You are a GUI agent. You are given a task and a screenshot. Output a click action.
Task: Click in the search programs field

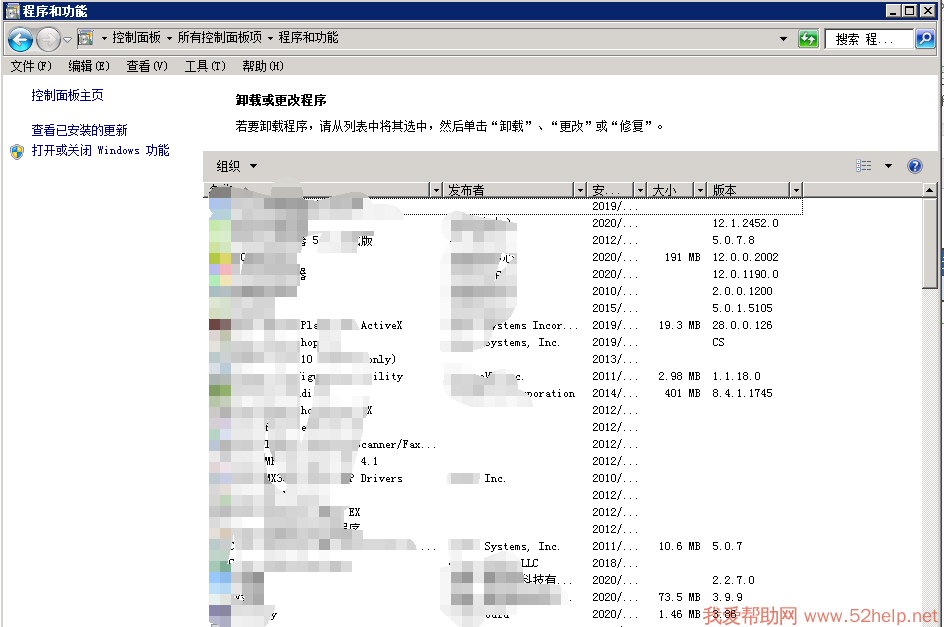point(870,39)
